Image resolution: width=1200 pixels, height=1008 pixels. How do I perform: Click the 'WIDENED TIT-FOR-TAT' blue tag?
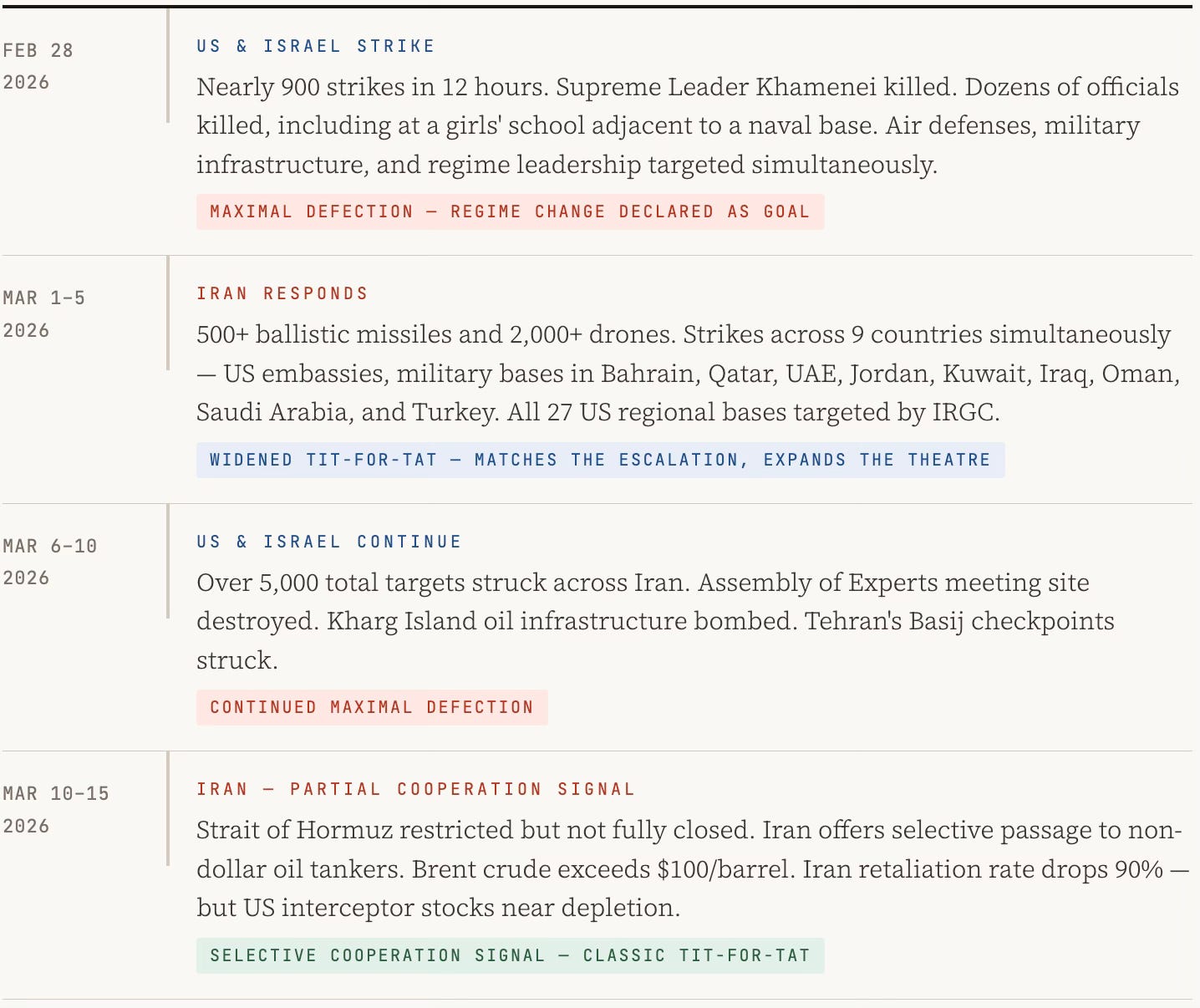[x=600, y=460]
